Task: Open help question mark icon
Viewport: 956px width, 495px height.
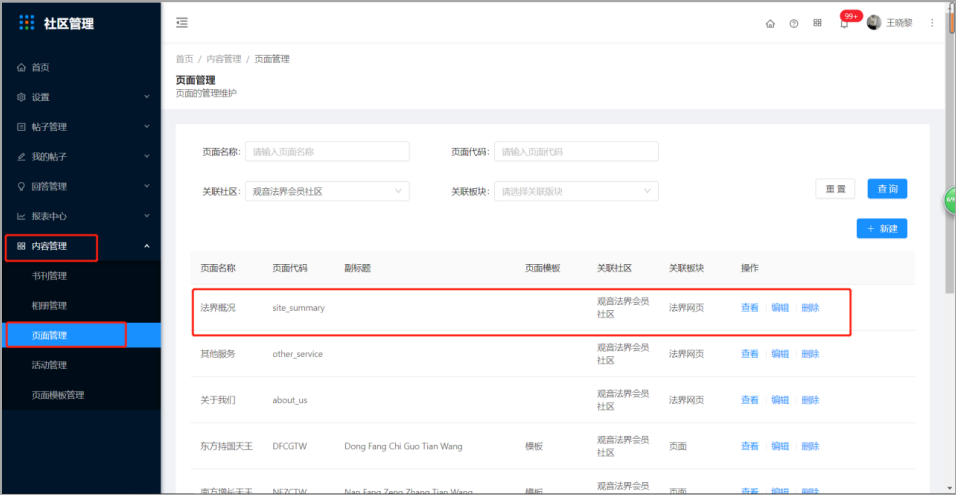Action: 794,24
